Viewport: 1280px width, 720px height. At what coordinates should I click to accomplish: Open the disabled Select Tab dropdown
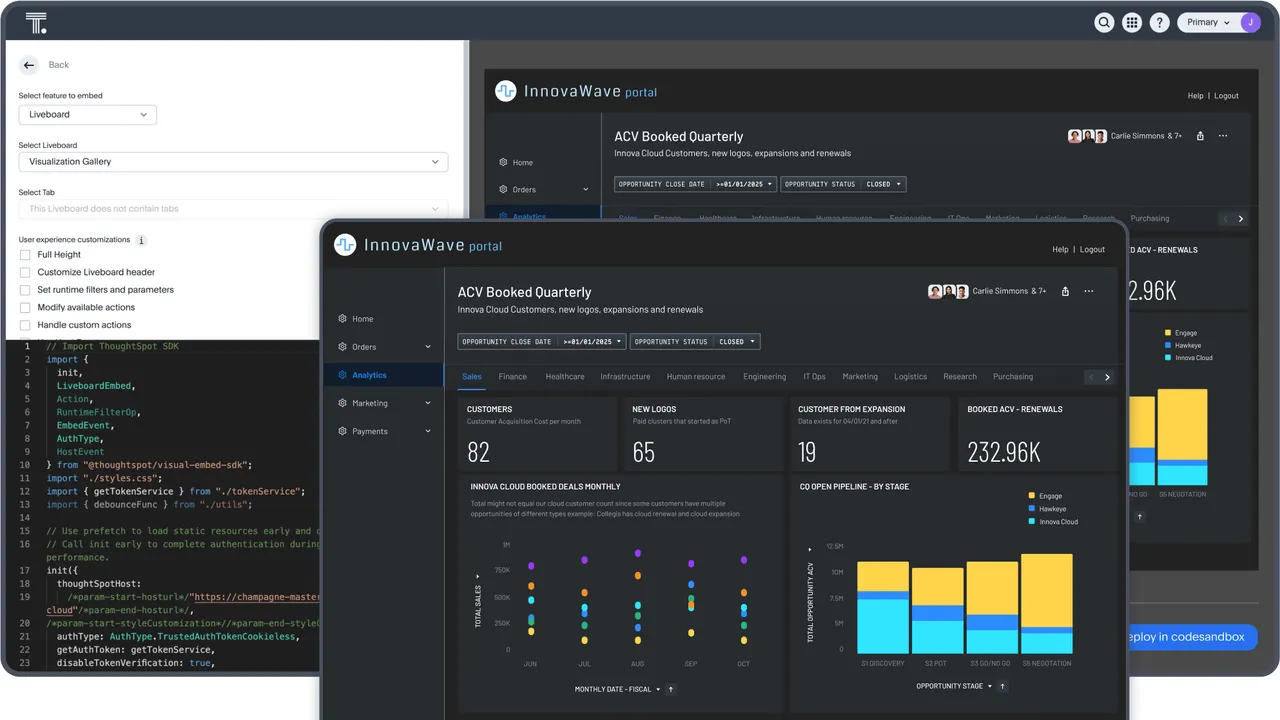(233, 209)
